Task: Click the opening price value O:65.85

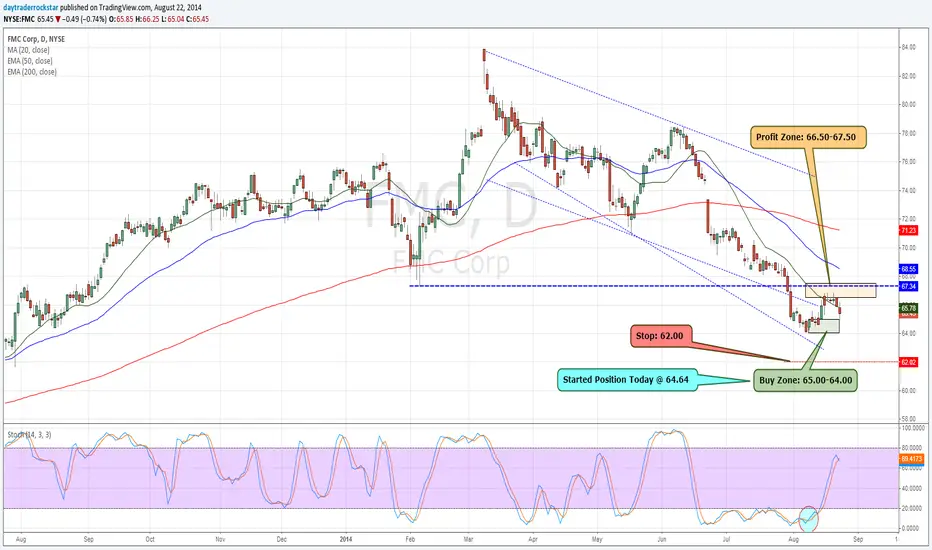Action: (121, 19)
